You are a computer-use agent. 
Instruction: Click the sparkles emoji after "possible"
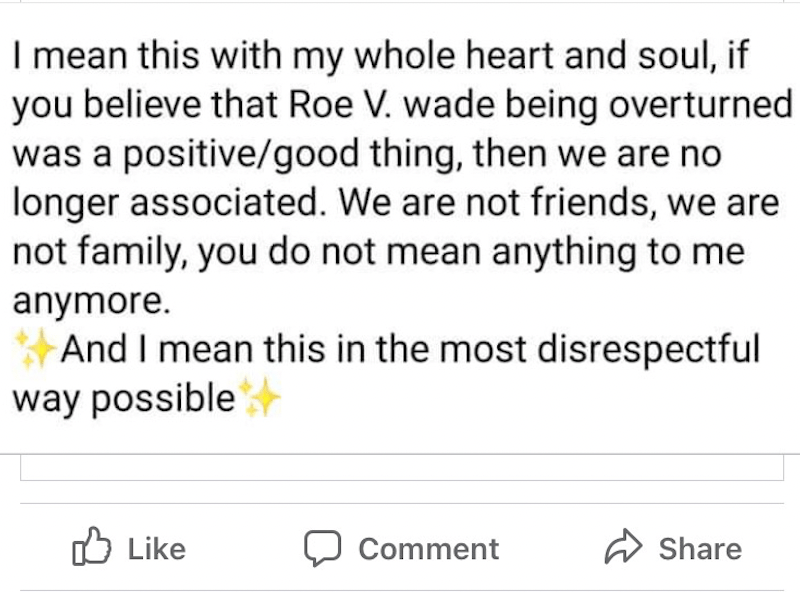click(259, 398)
